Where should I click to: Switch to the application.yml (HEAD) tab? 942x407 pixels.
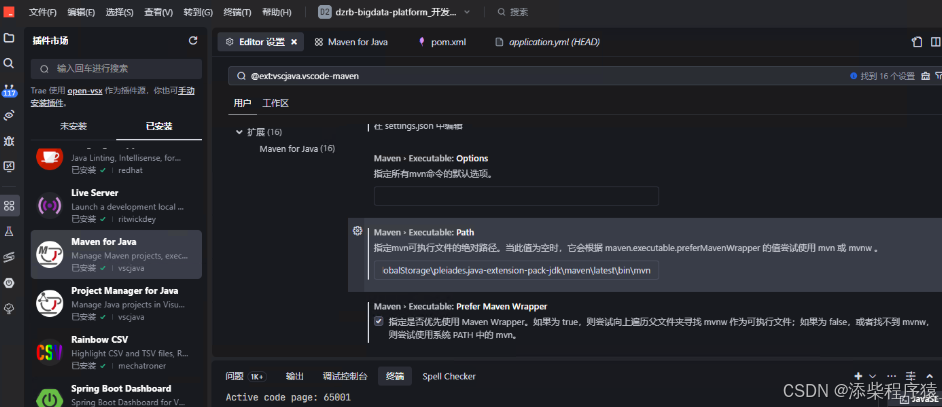[x=547, y=42]
